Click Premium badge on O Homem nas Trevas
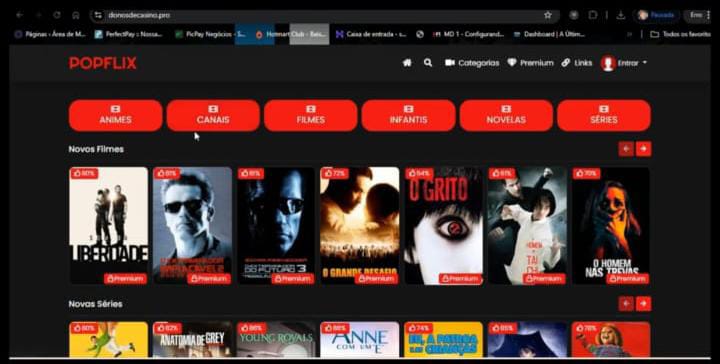Image resolution: width=720 pixels, height=364 pixels. (x=628, y=279)
